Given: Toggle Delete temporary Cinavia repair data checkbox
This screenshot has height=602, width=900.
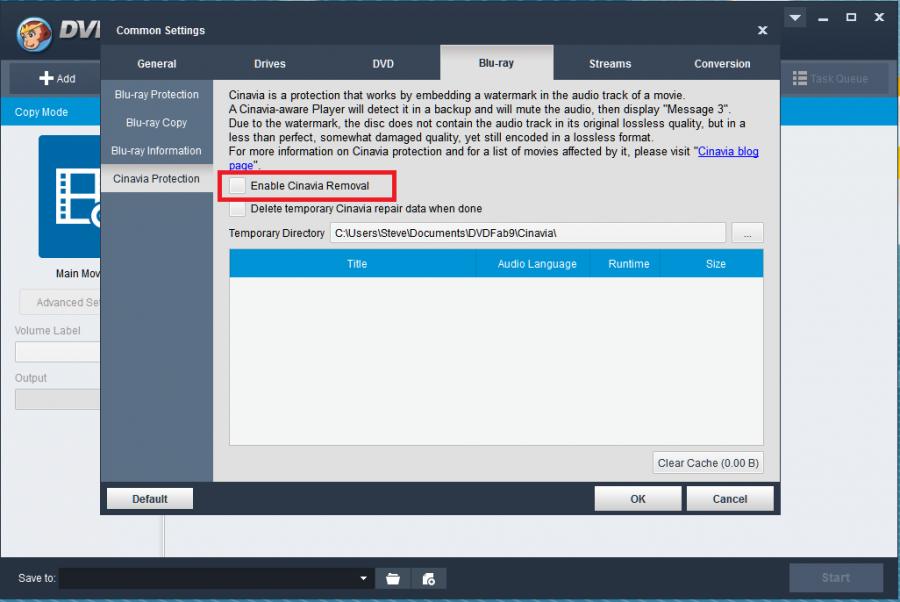Looking at the screenshot, I should (x=238, y=209).
